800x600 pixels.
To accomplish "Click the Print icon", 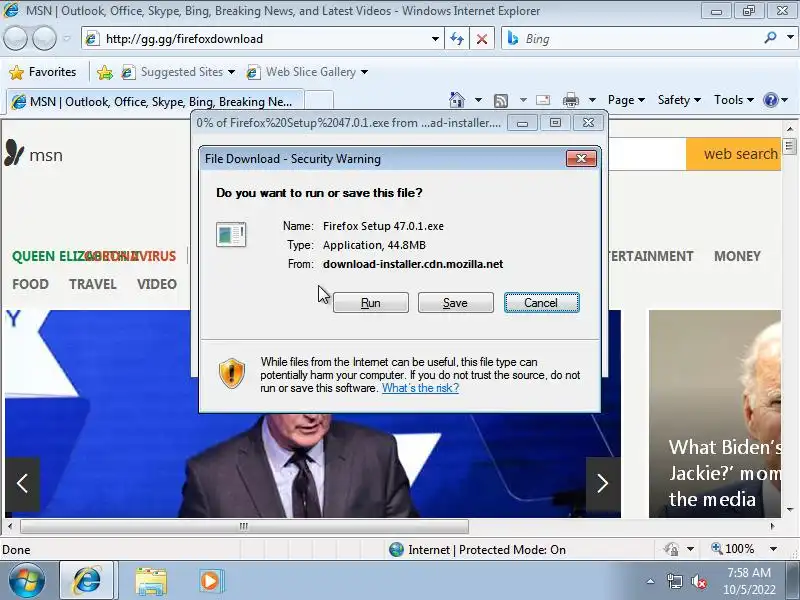I will [570, 100].
